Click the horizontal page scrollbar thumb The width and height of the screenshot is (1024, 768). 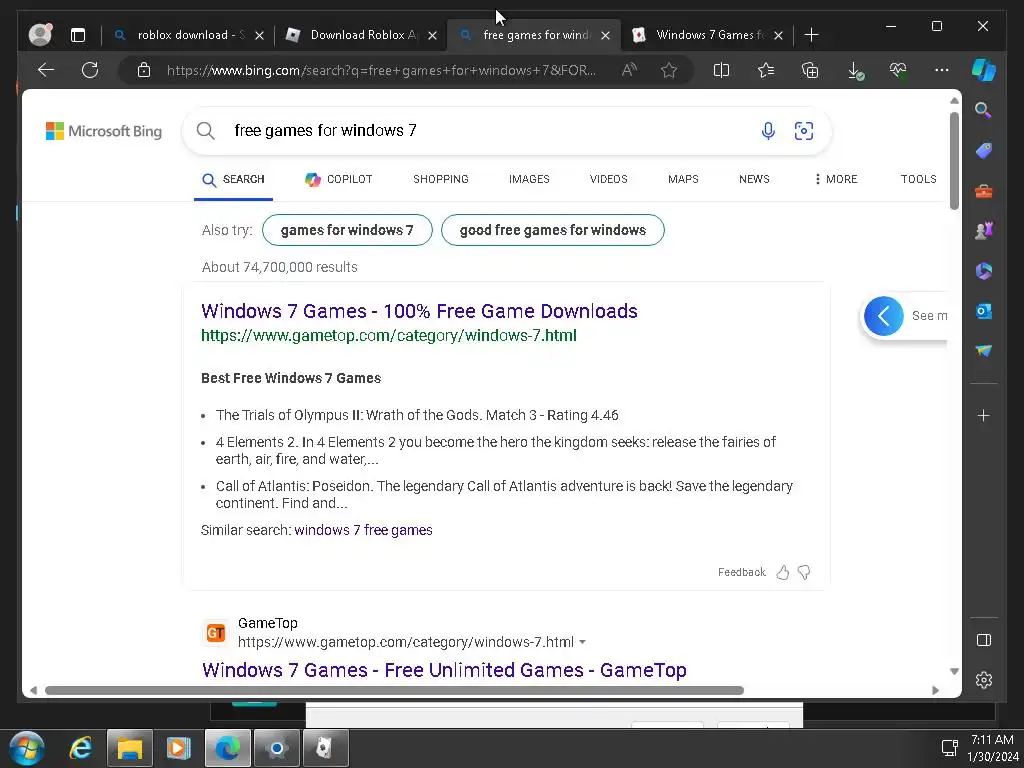point(394,690)
